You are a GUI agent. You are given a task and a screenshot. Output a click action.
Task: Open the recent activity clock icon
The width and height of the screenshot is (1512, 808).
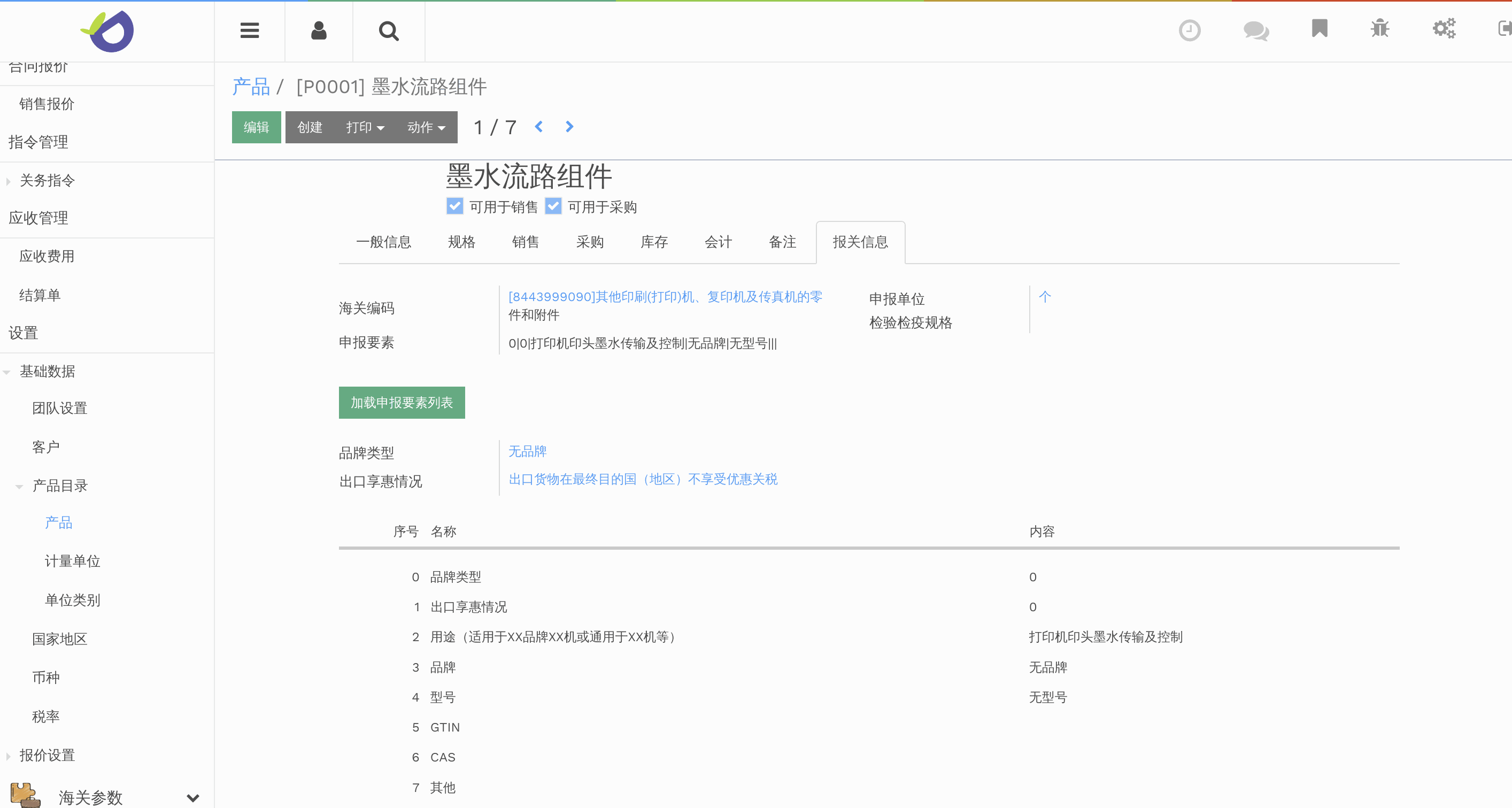coord(1189,30)
